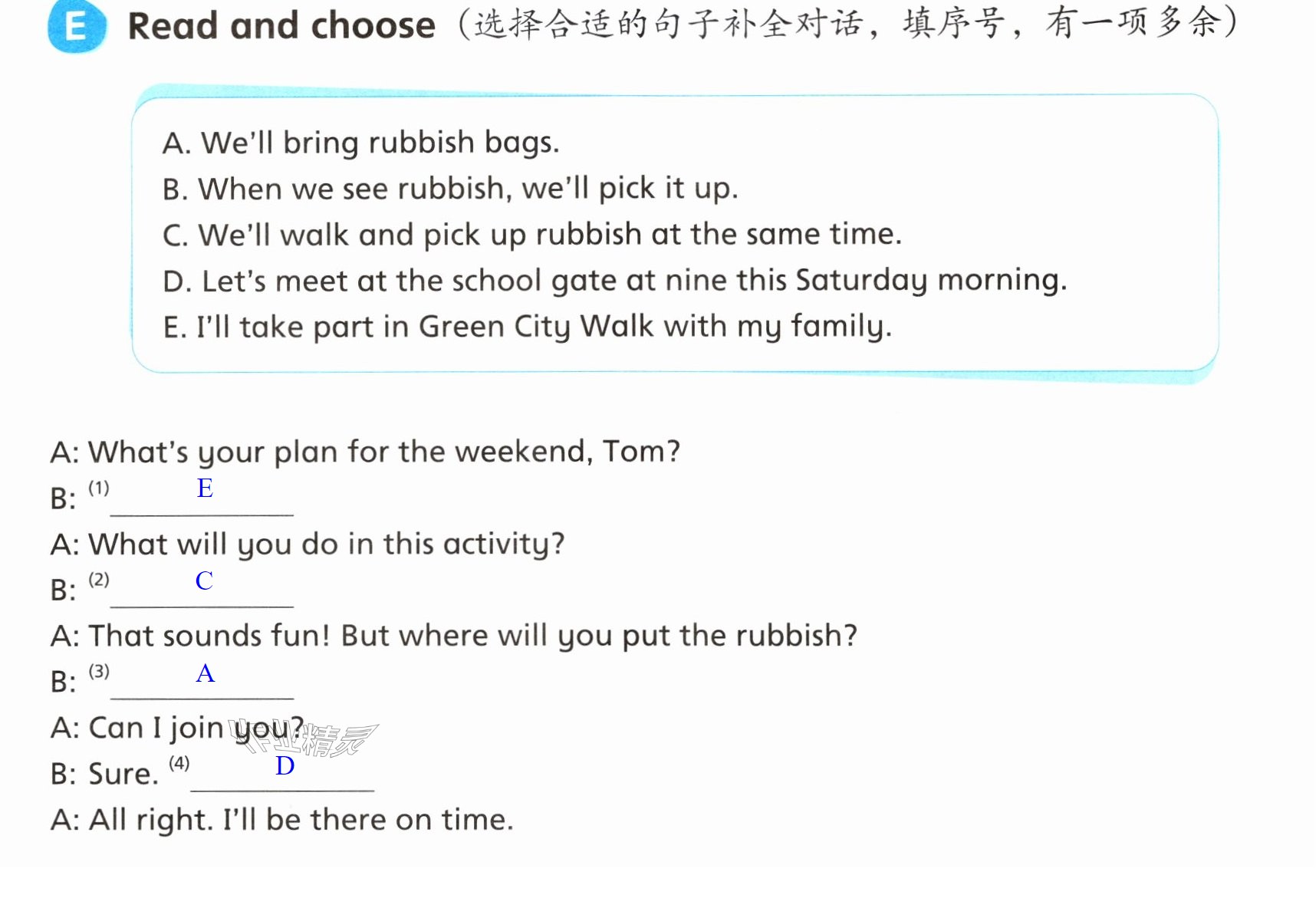Select option E about Green City Walk
The image size is (1316, 898).
[x=528, y=327]
